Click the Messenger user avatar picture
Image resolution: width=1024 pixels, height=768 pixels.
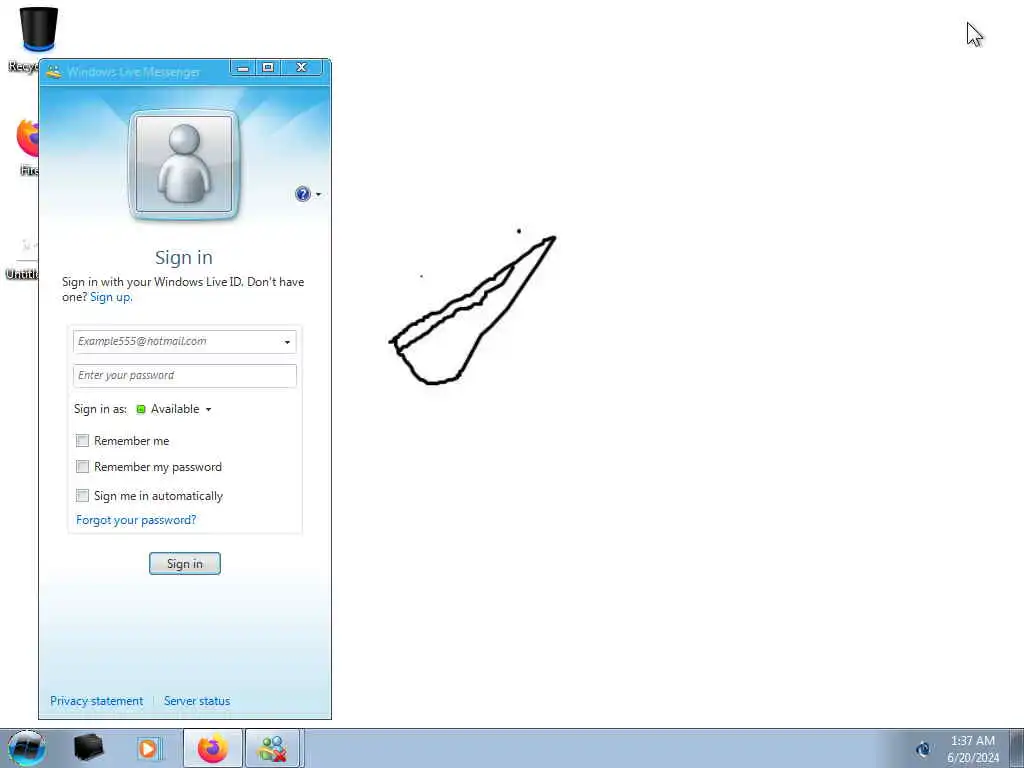(x=184, y=164)
